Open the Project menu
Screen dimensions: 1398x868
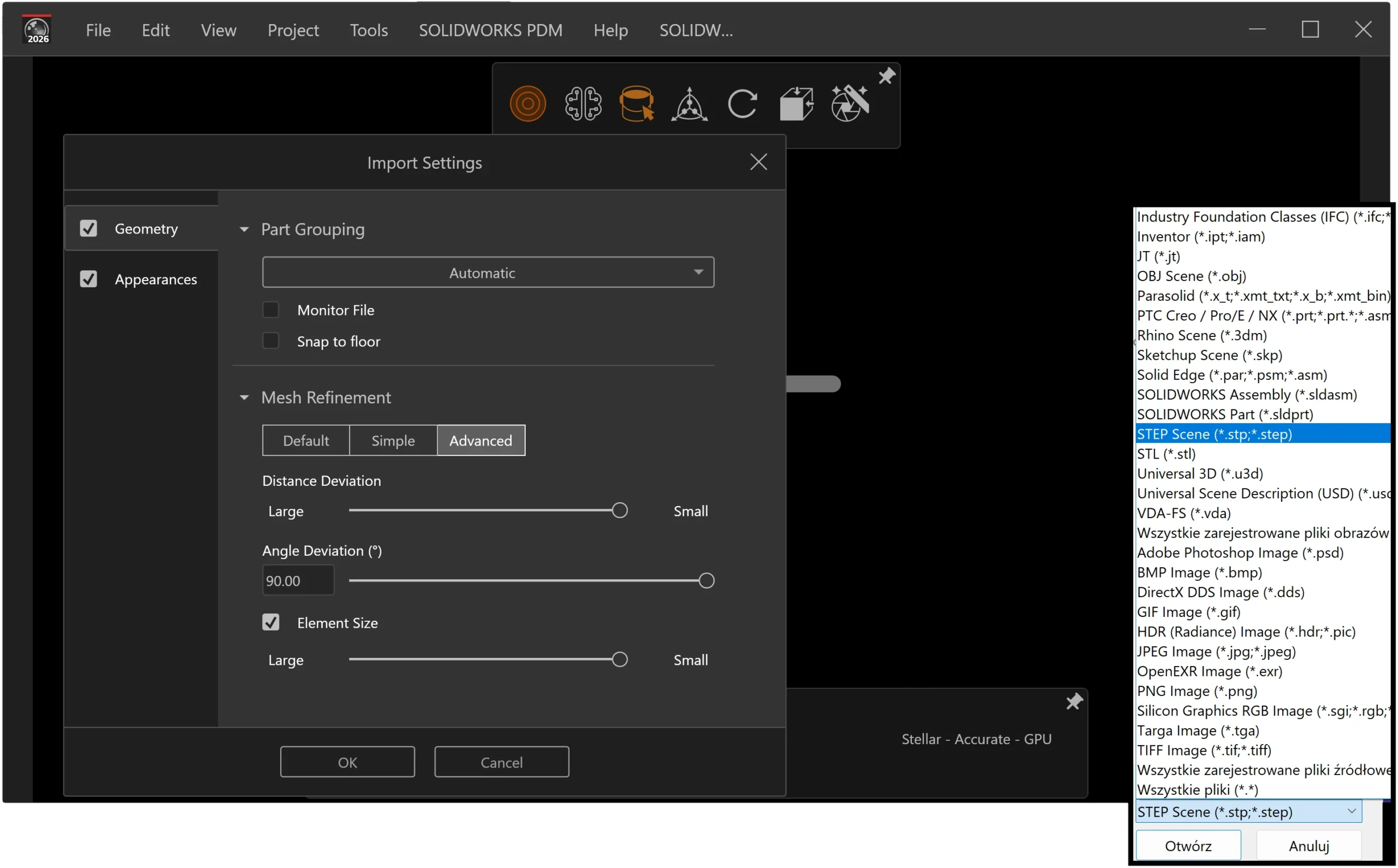click(x=293, y=30)
